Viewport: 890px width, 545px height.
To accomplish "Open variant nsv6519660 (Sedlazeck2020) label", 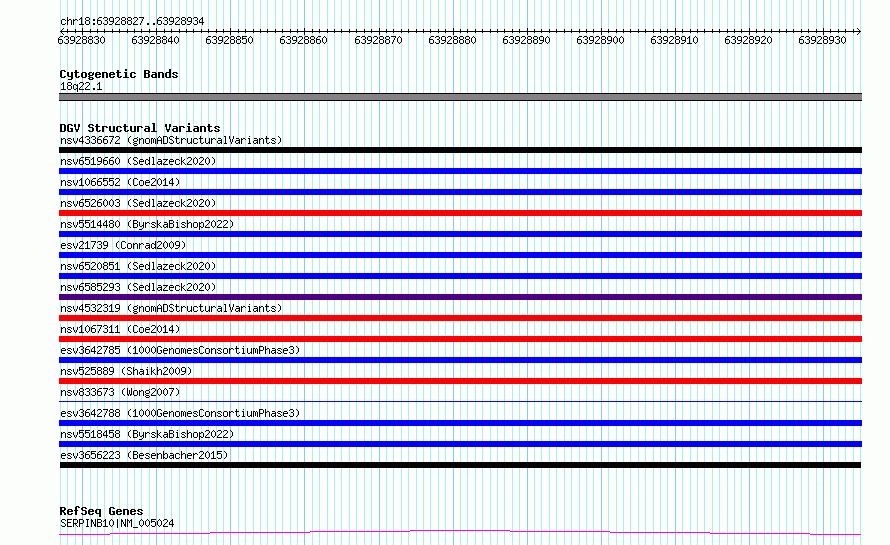I will (x=138, y=161).
